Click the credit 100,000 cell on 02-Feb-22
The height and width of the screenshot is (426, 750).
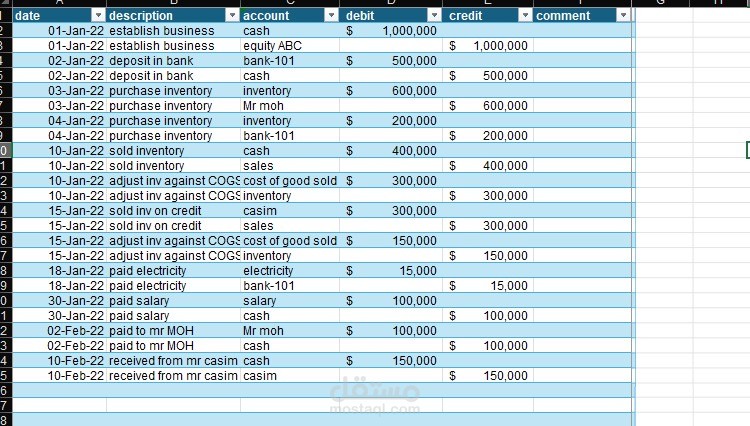[488, 346]
